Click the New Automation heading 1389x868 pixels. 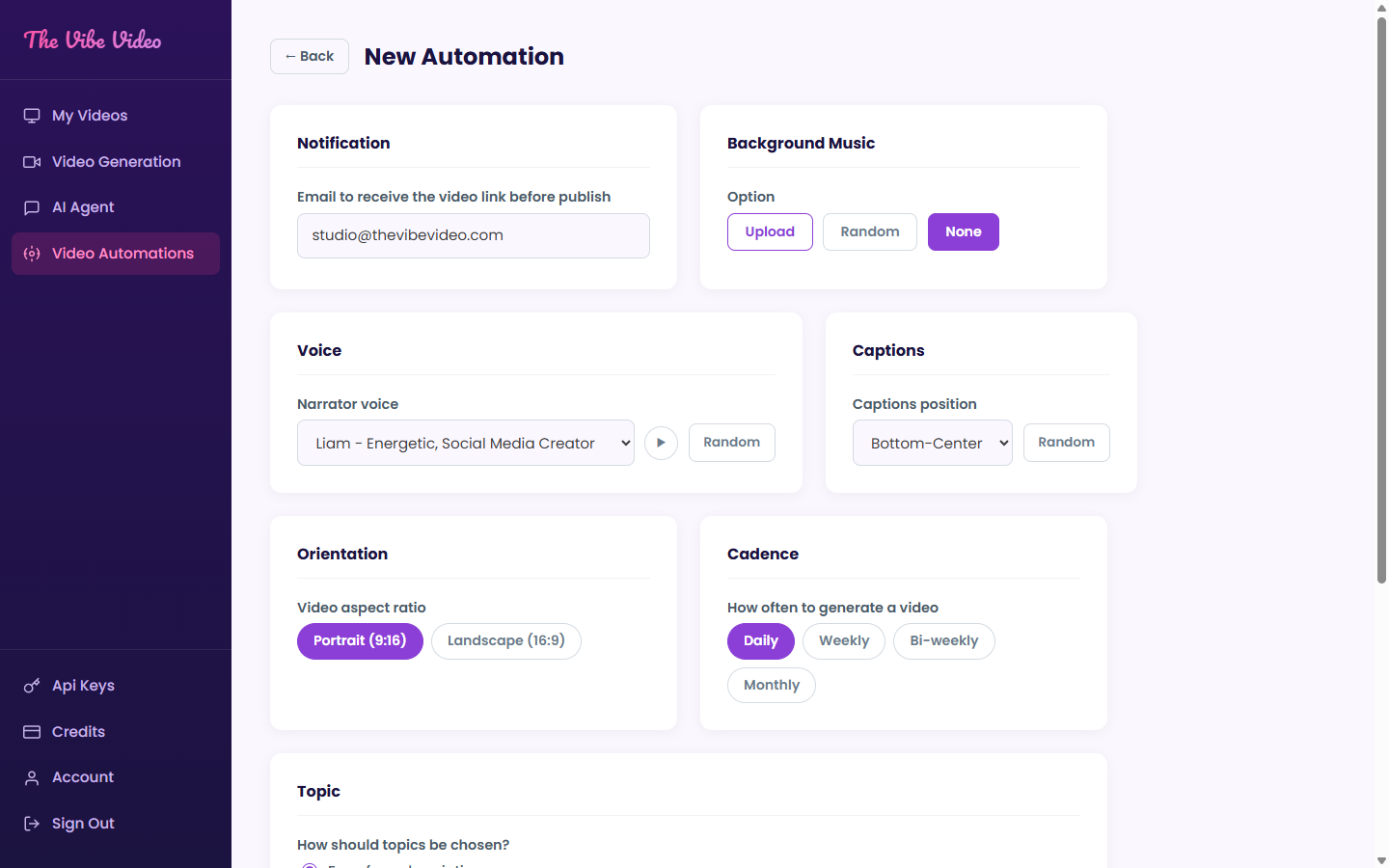[x=464, y=57]
